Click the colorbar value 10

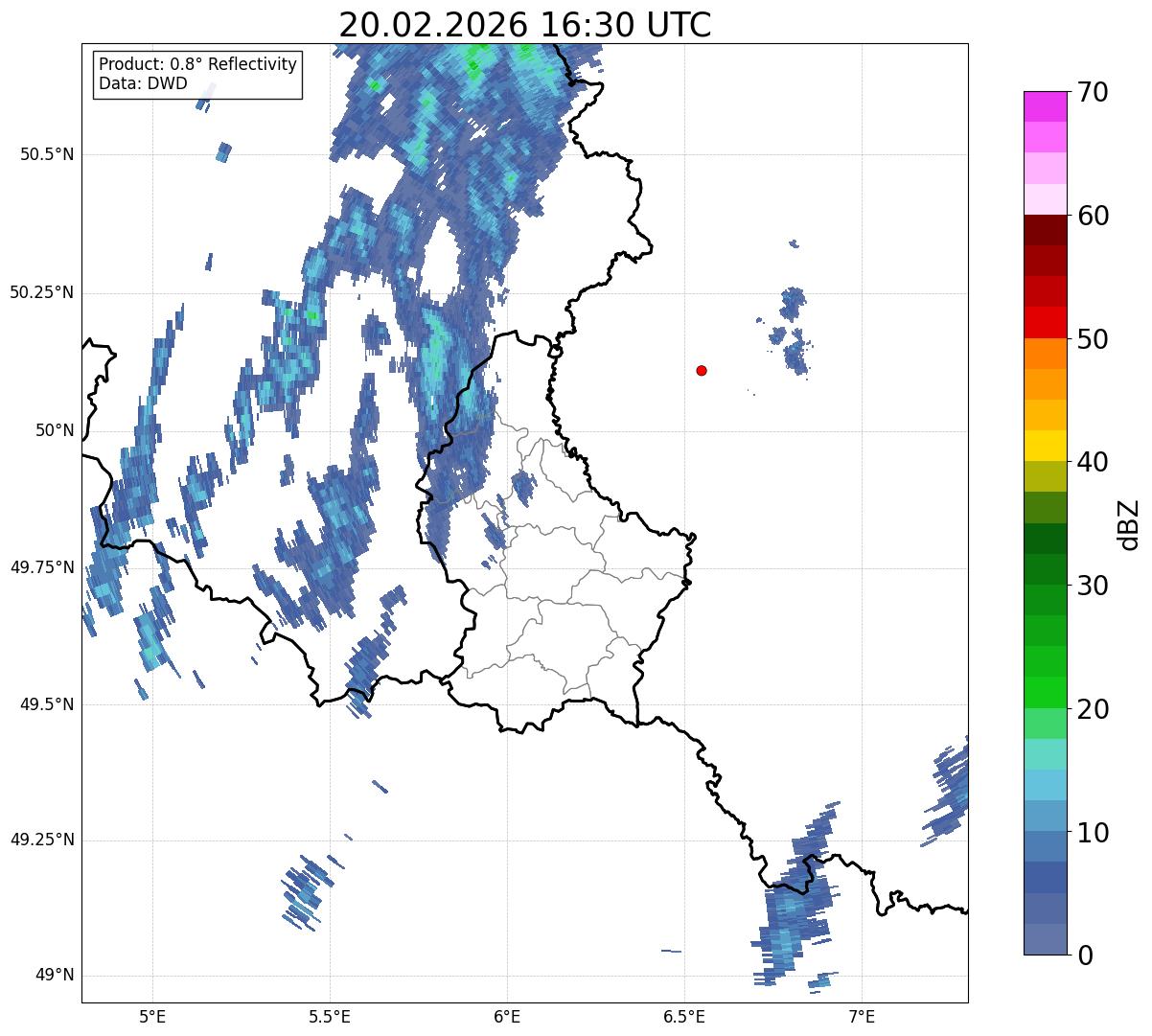pyautogui.click(x=1093, y=832)
